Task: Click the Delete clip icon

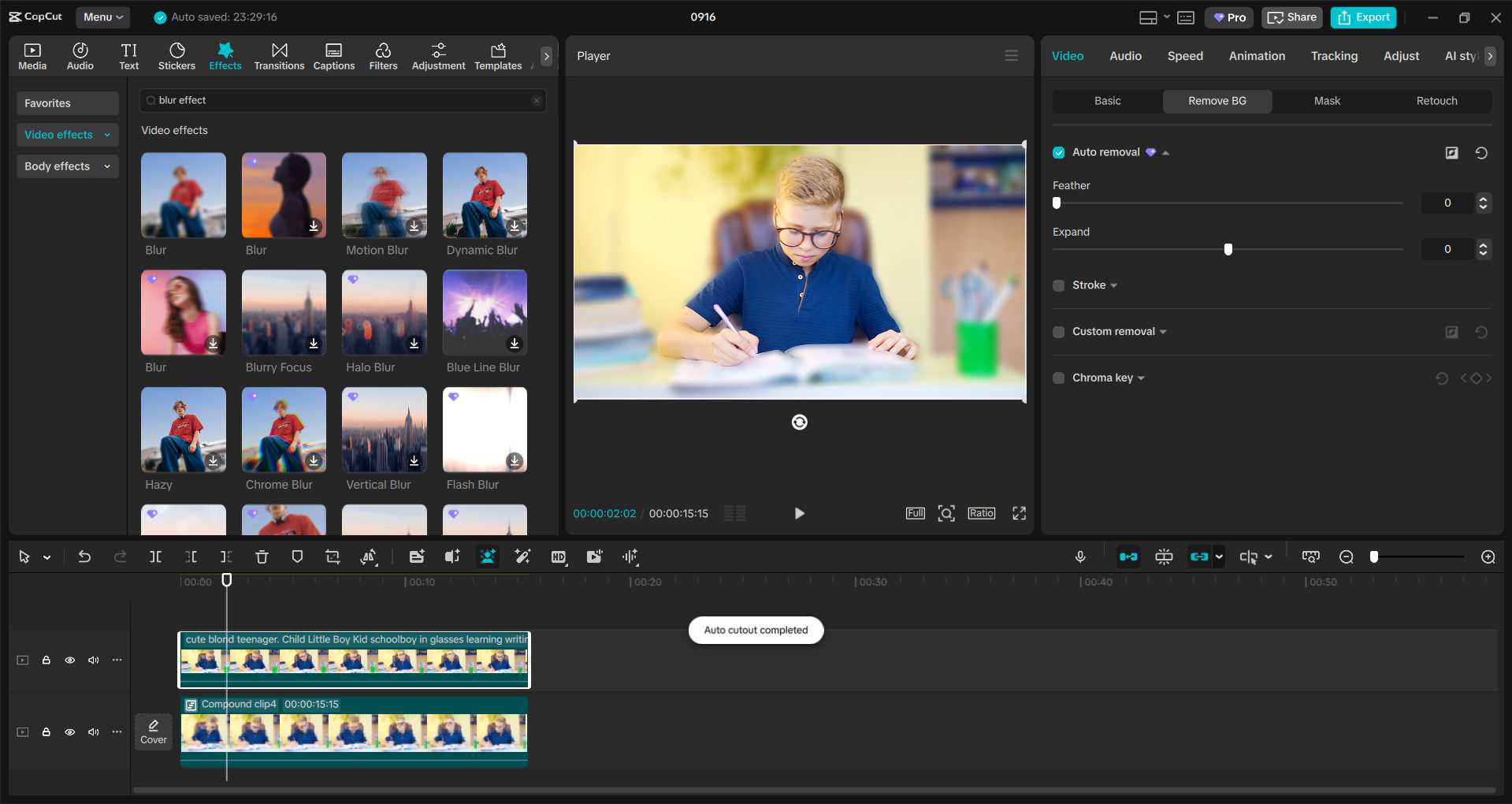Action: (262, 556)
